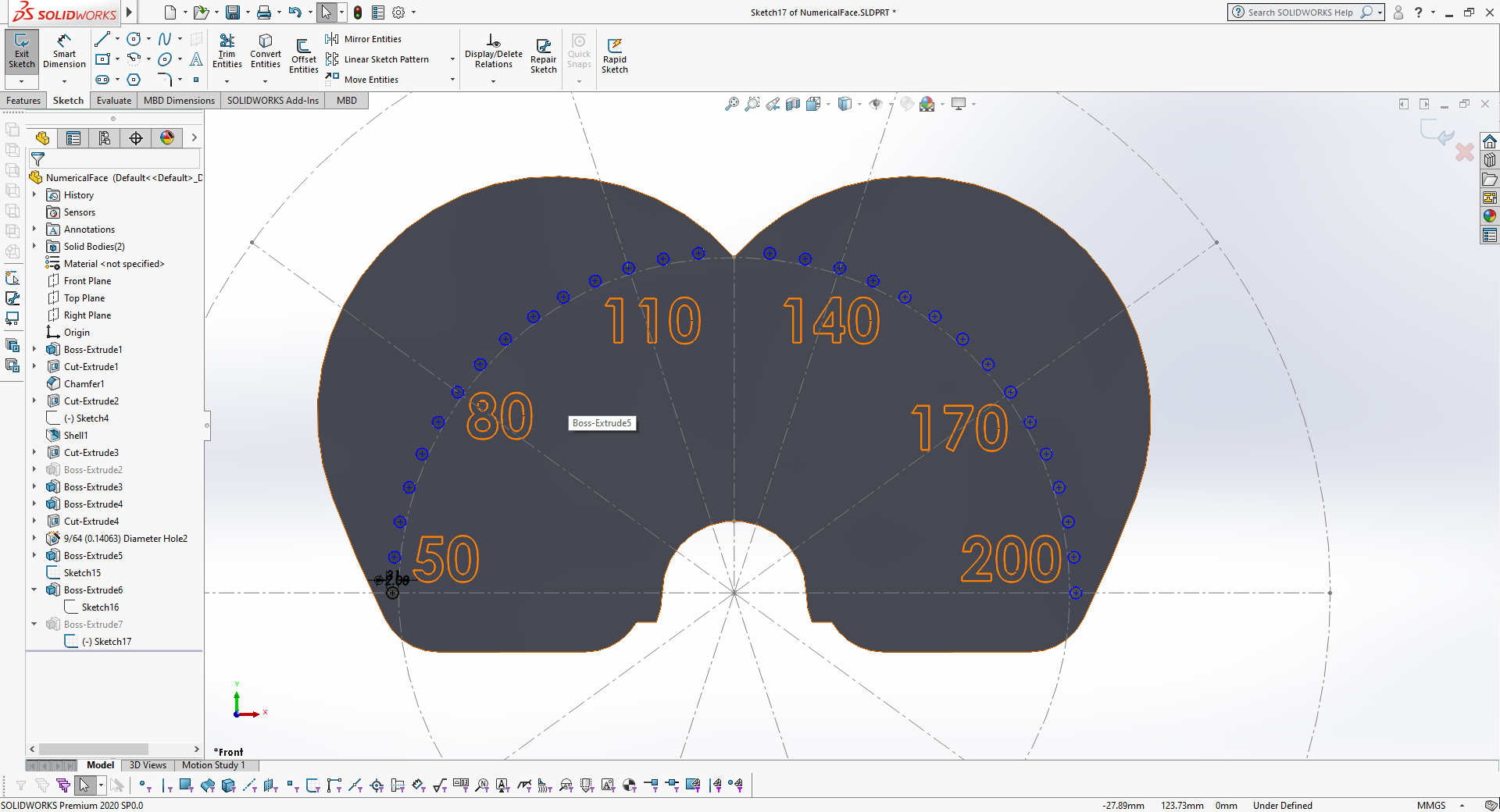Screen dimensions: 1500x812
Task: Click Mirror Entities in the sketch ribbon
Action: point(363,39)
